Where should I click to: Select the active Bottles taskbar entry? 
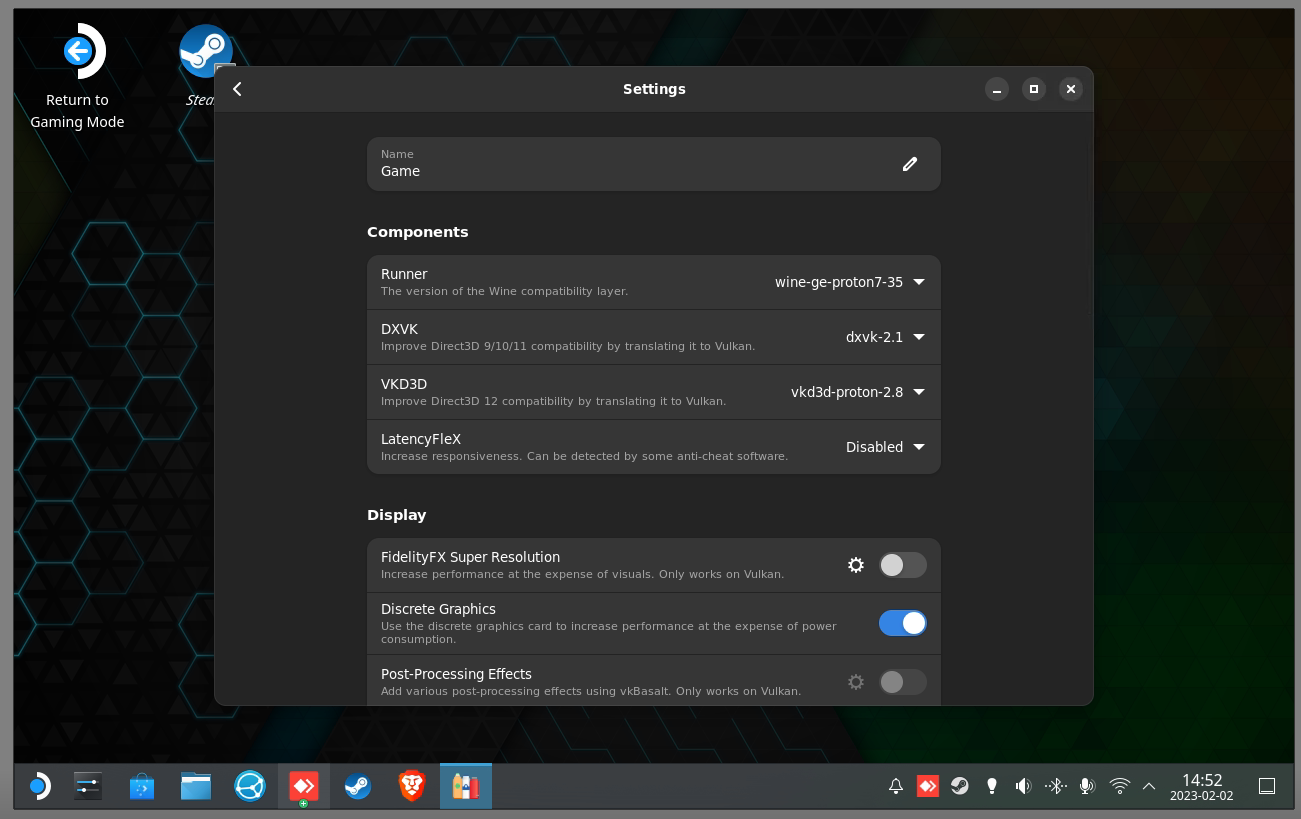pos(465,787)
